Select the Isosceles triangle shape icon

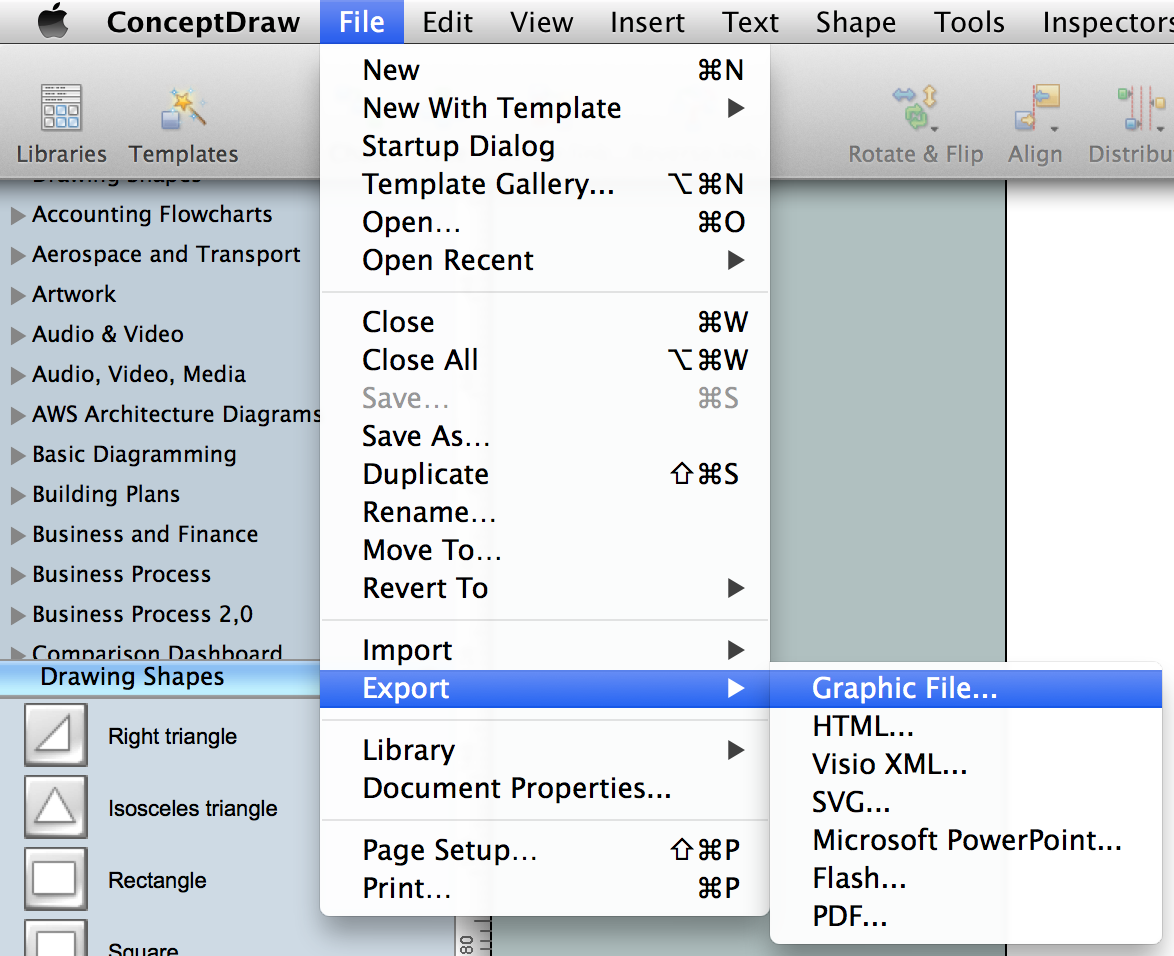click(x=55, y=806)
